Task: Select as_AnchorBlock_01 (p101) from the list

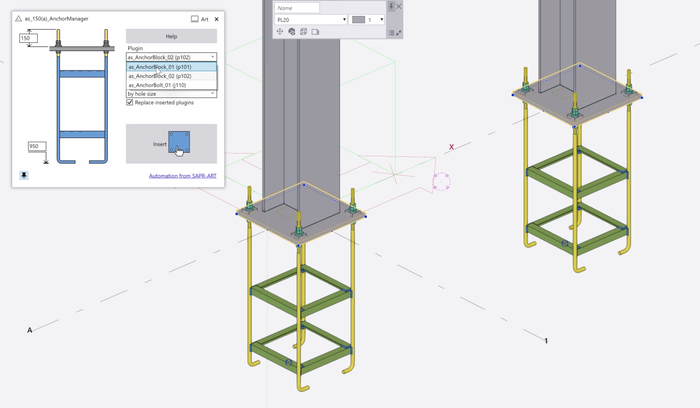Action: pos(164,67)
